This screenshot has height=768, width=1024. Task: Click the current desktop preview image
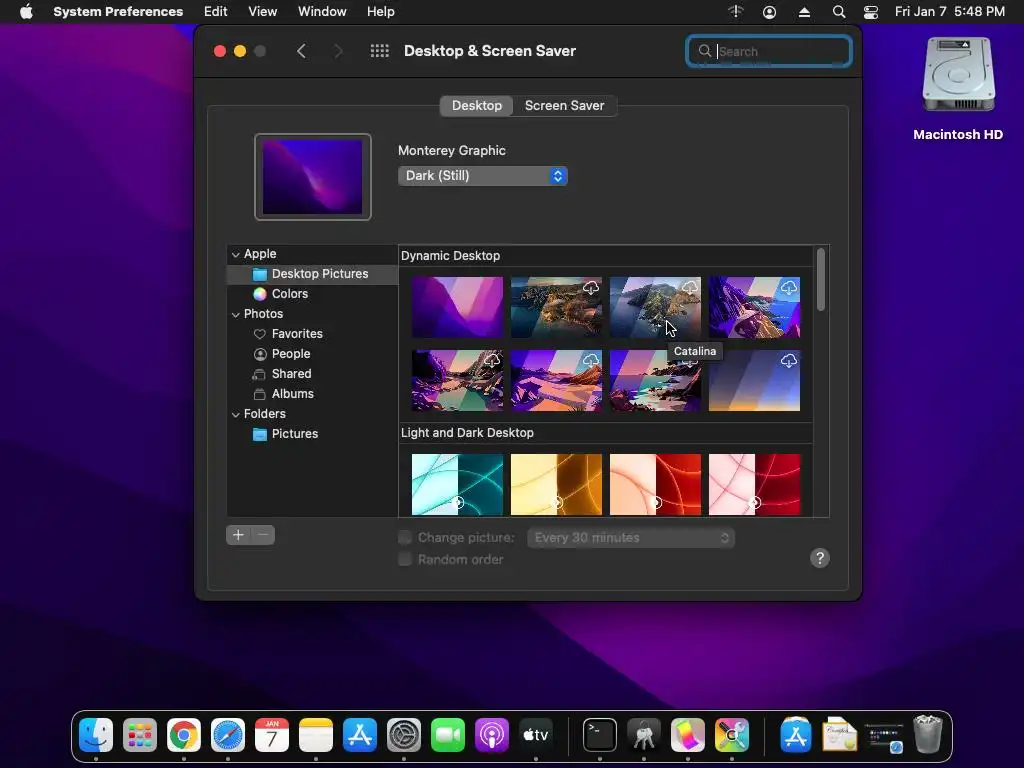(x=313, y=177)
